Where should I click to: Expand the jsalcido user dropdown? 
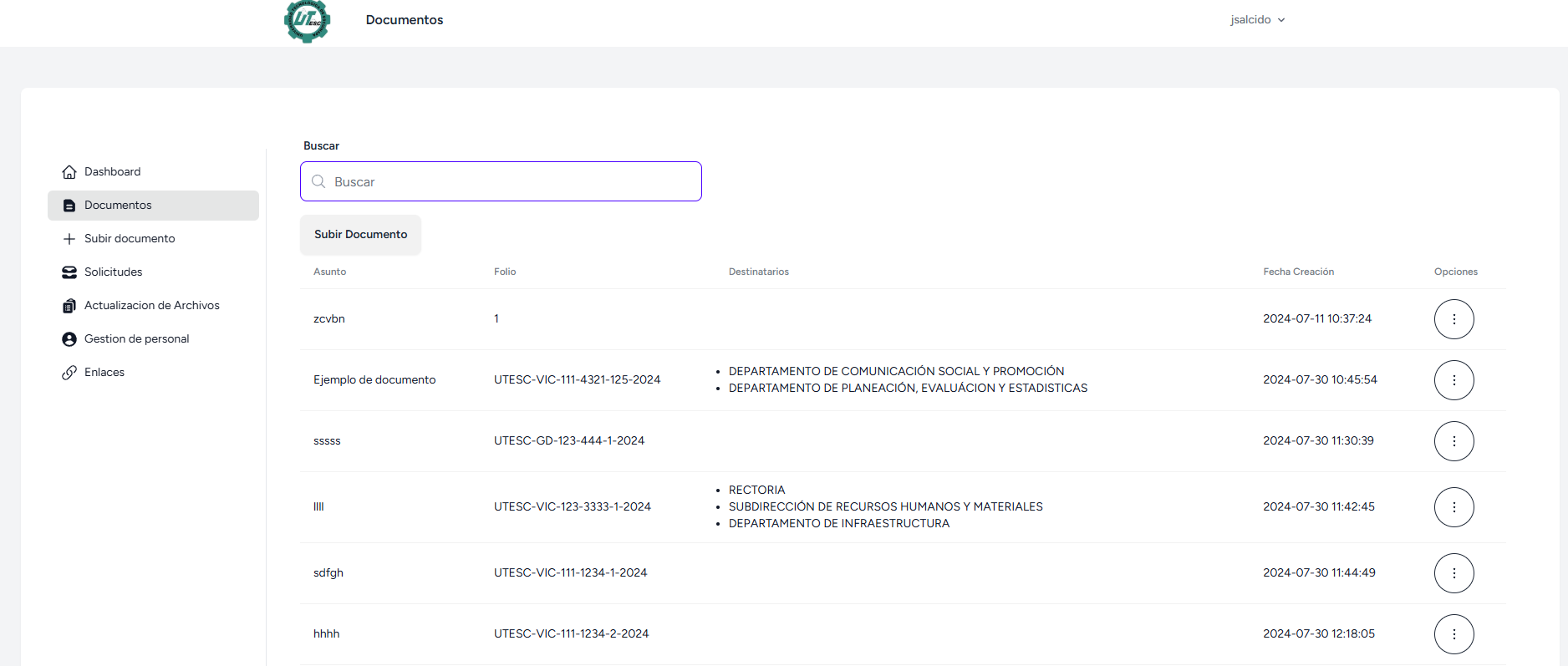[x=1257, y=20]
